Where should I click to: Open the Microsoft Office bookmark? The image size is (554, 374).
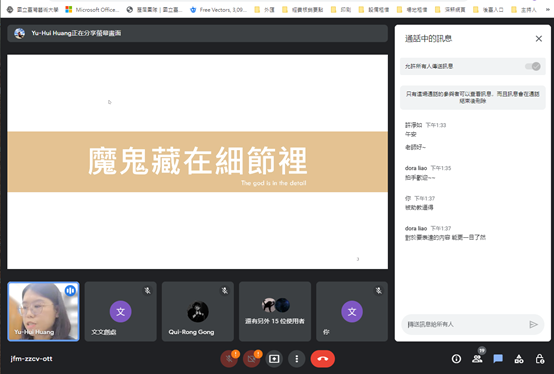pyautogui.click(x=93, y=10)
